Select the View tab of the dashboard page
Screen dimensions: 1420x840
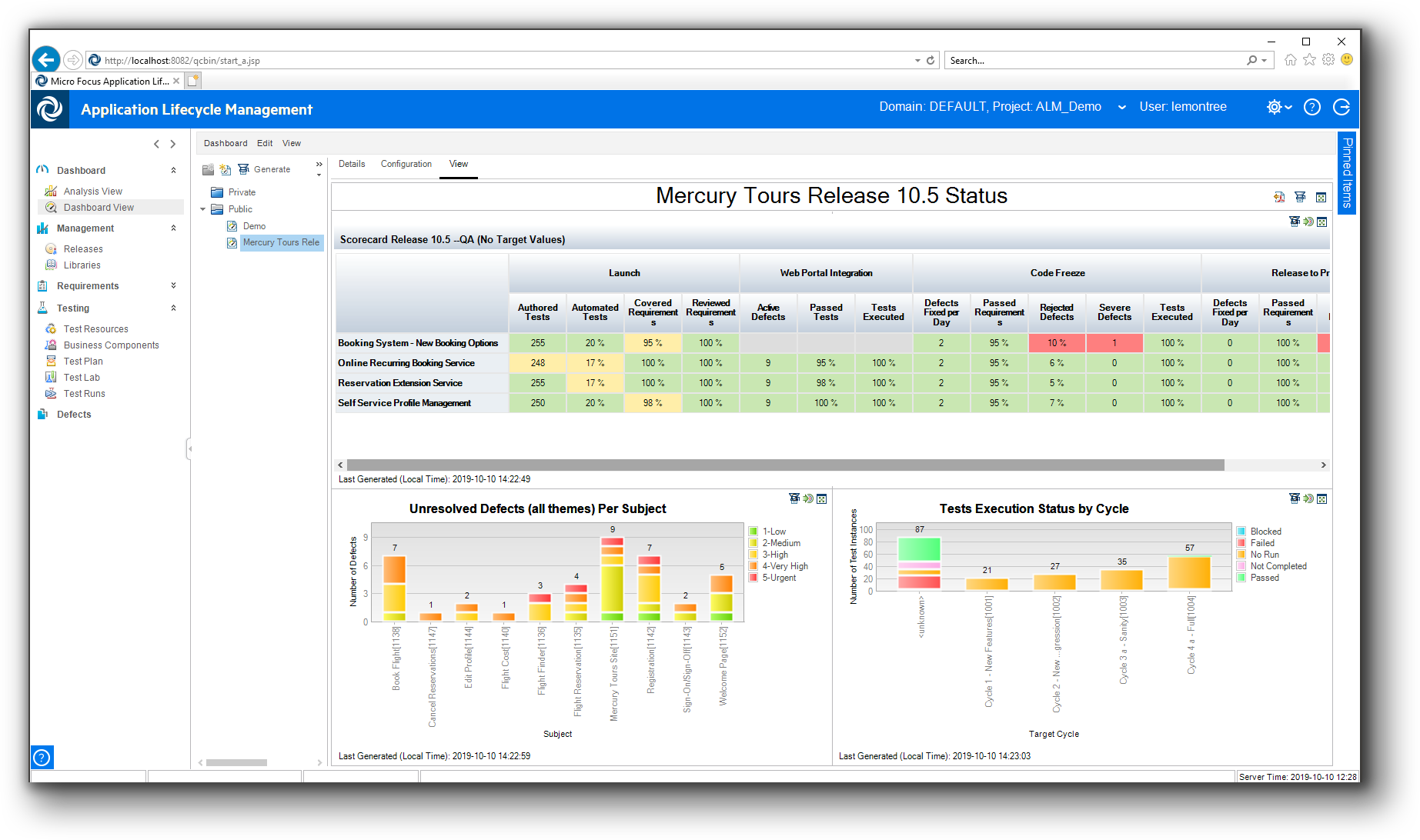[459, 164]
